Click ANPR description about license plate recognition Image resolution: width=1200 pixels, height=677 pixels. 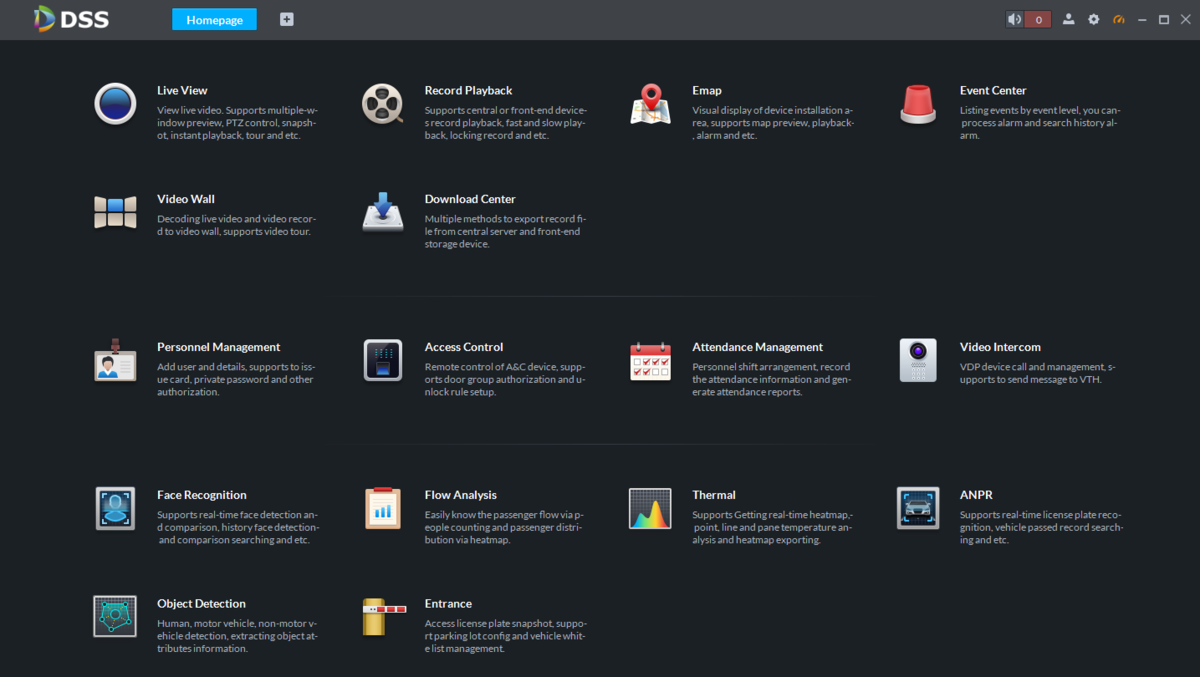pyautogui.click(x=1041, y=527)
